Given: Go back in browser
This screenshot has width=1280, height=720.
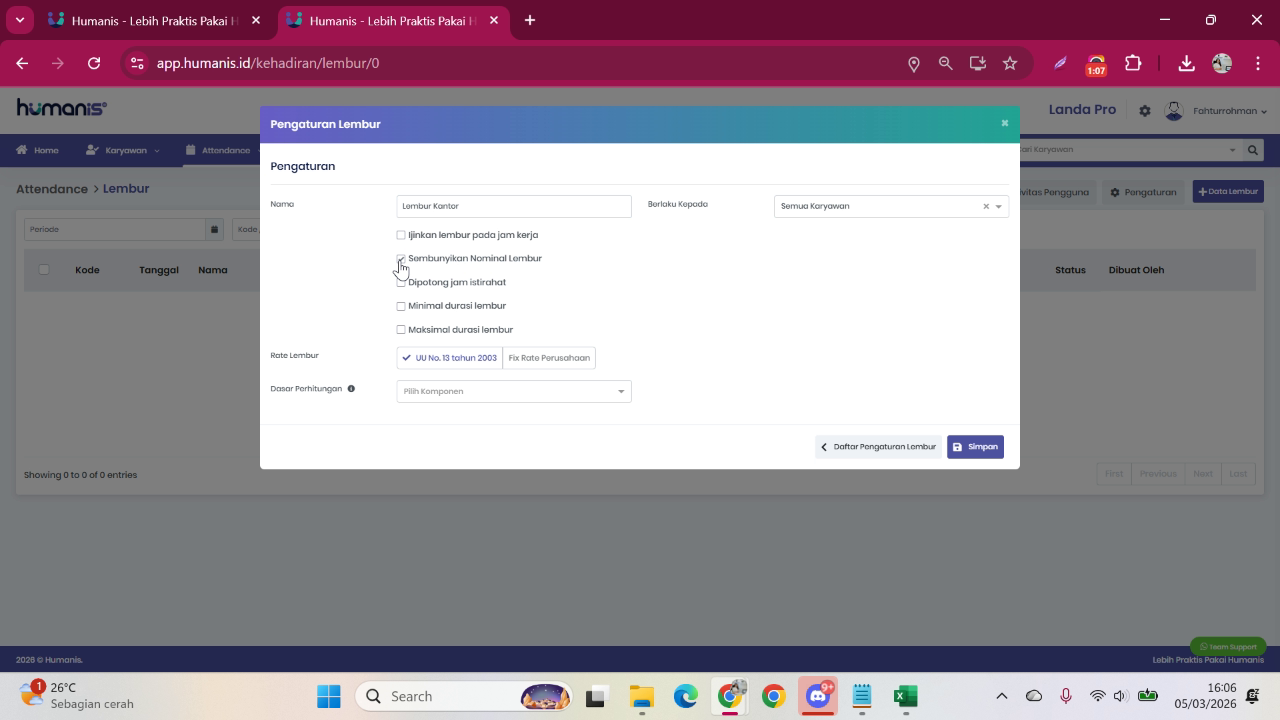Looking at the screenshot, I should tap(22, 63).
